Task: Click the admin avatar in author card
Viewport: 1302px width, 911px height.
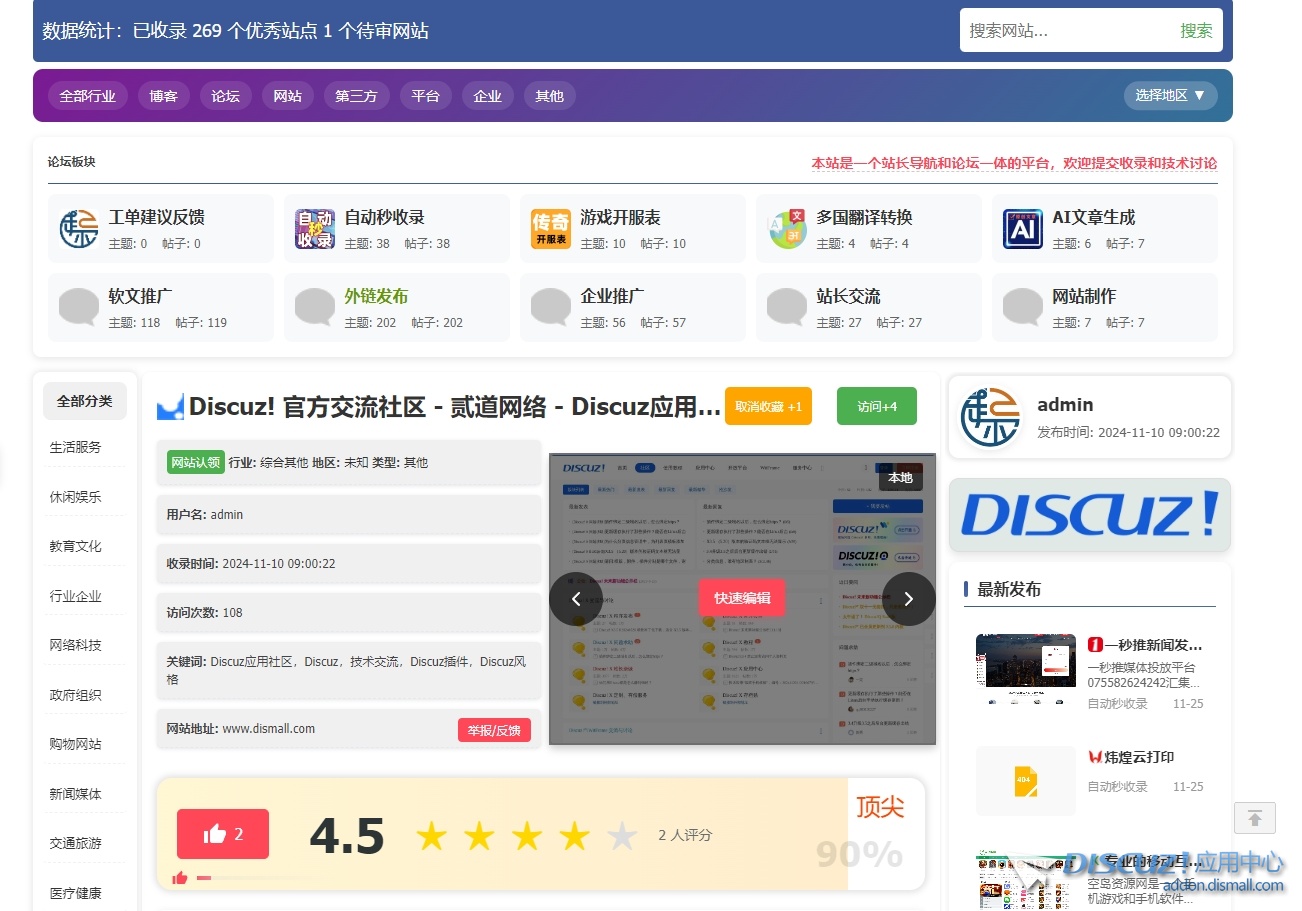Action: (989, 417)
